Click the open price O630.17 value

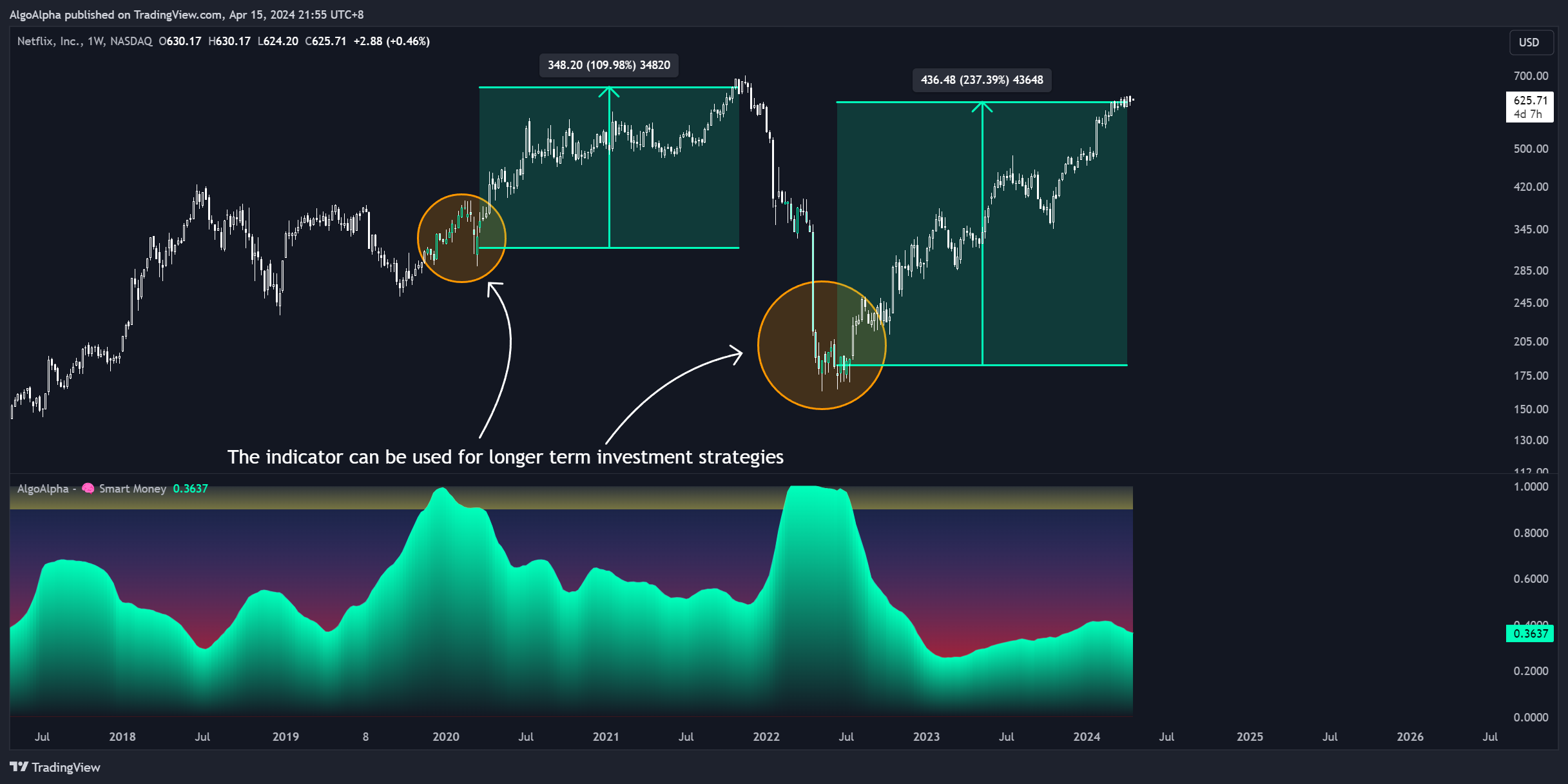tap(180, 41)
